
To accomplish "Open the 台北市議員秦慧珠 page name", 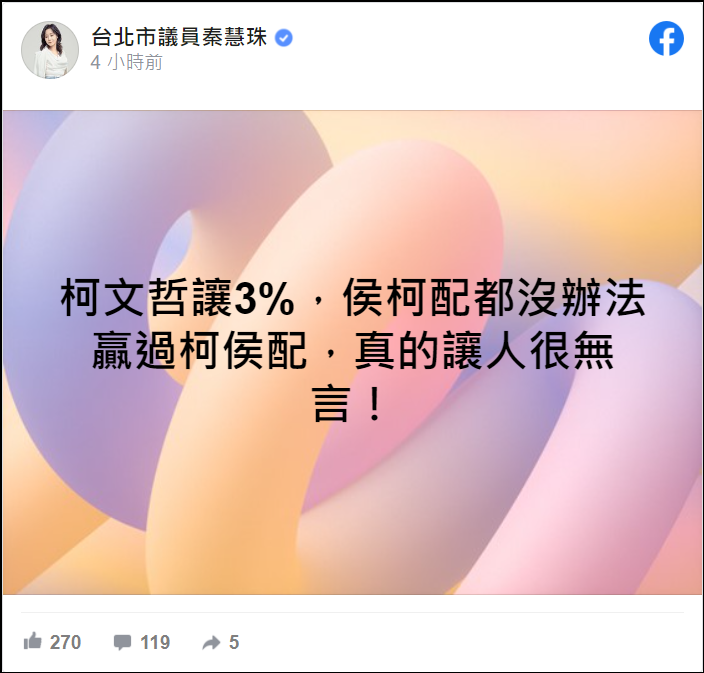I will (x=180, y=37).
